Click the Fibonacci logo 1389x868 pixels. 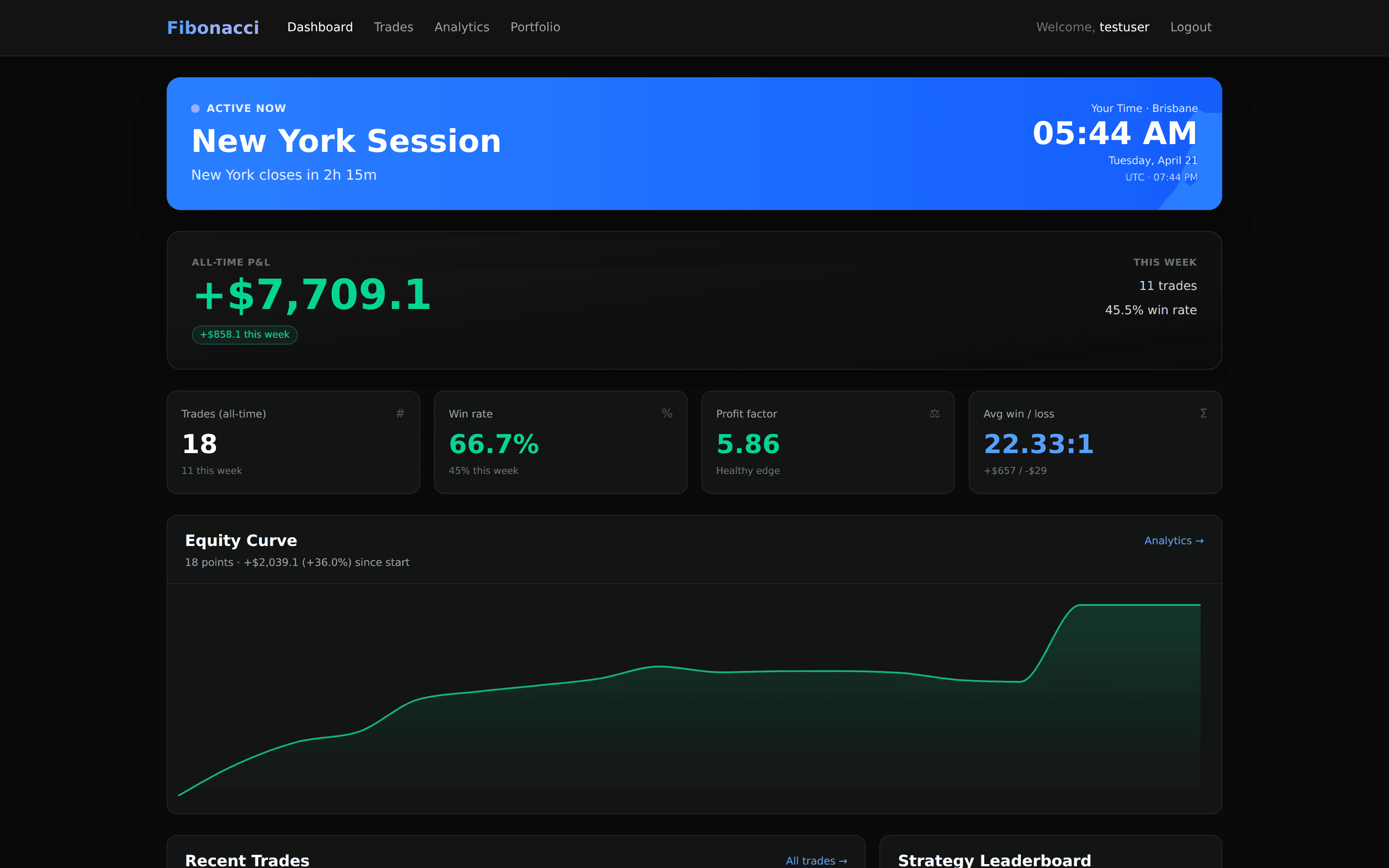point(213,27)
